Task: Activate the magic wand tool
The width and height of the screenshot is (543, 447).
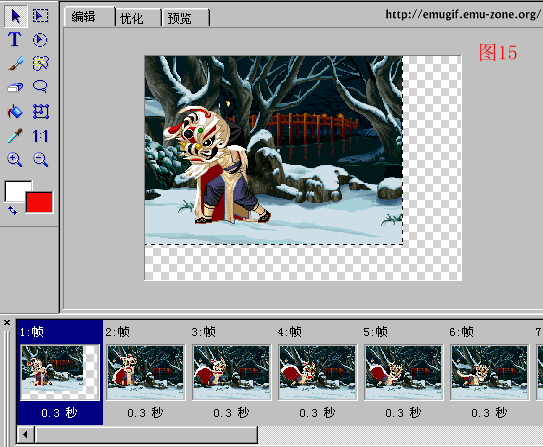Action: click(41, 63)
